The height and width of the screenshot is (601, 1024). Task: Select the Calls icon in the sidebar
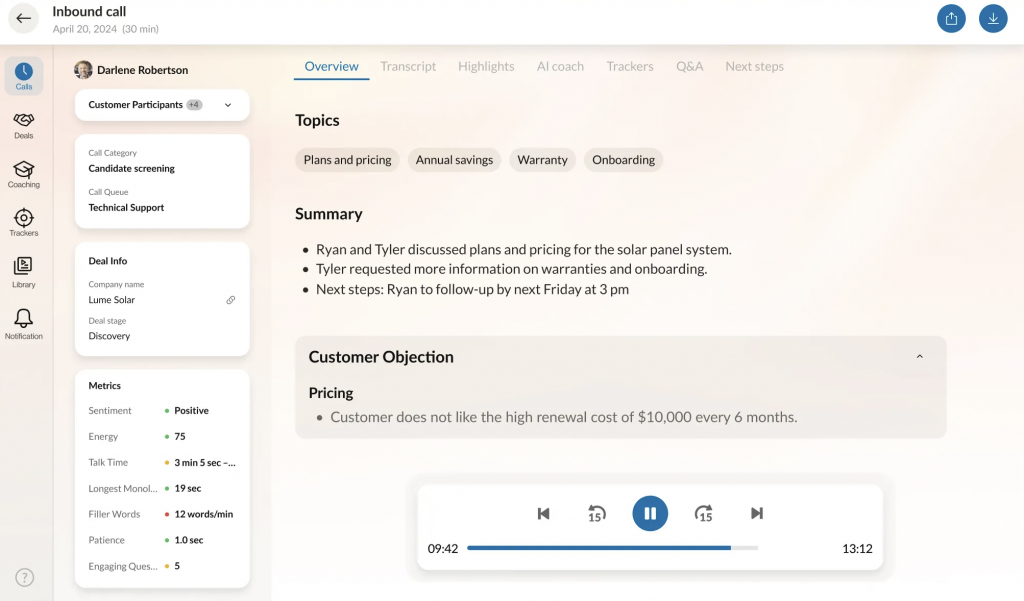[x=23, y=74]
